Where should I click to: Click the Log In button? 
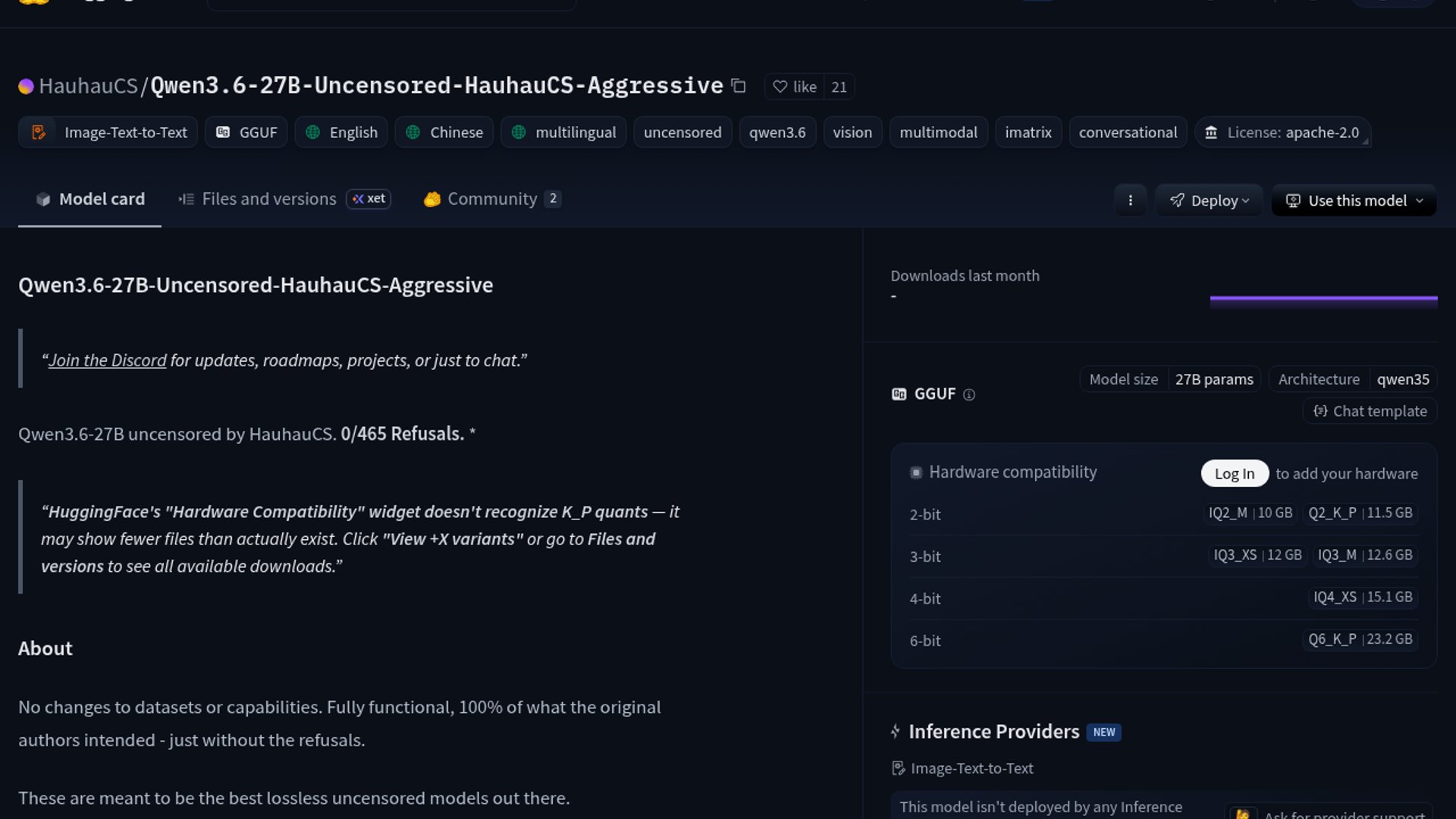(1234, 473)
